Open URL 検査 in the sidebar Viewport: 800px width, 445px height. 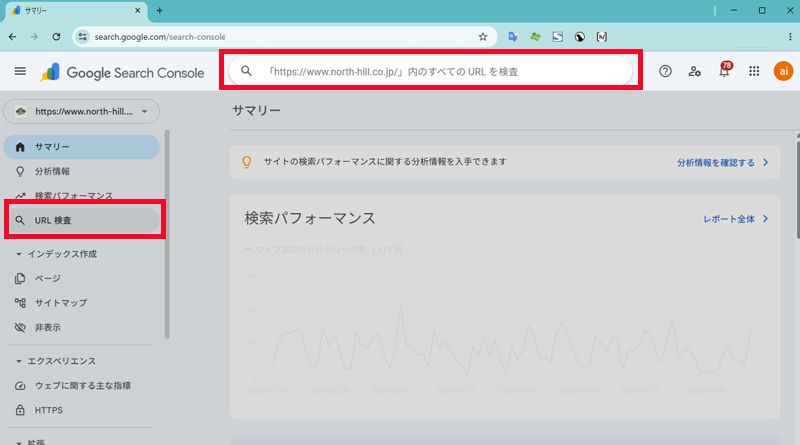(84, 220)
